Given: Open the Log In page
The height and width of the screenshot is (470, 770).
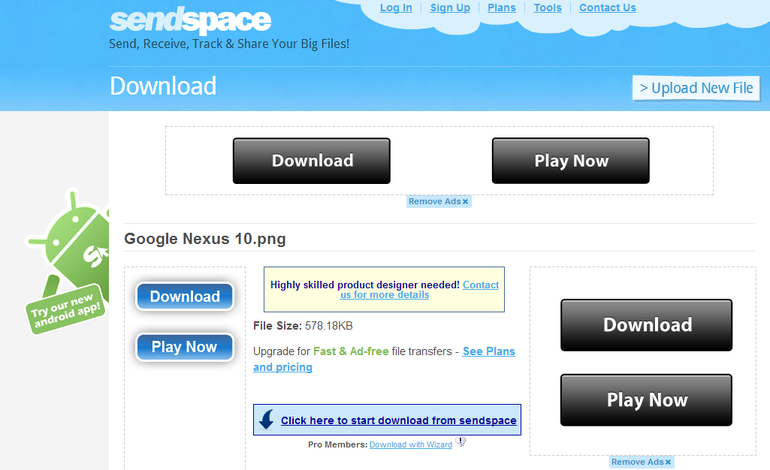Looking at the screenshot, I should coord(396,8).
